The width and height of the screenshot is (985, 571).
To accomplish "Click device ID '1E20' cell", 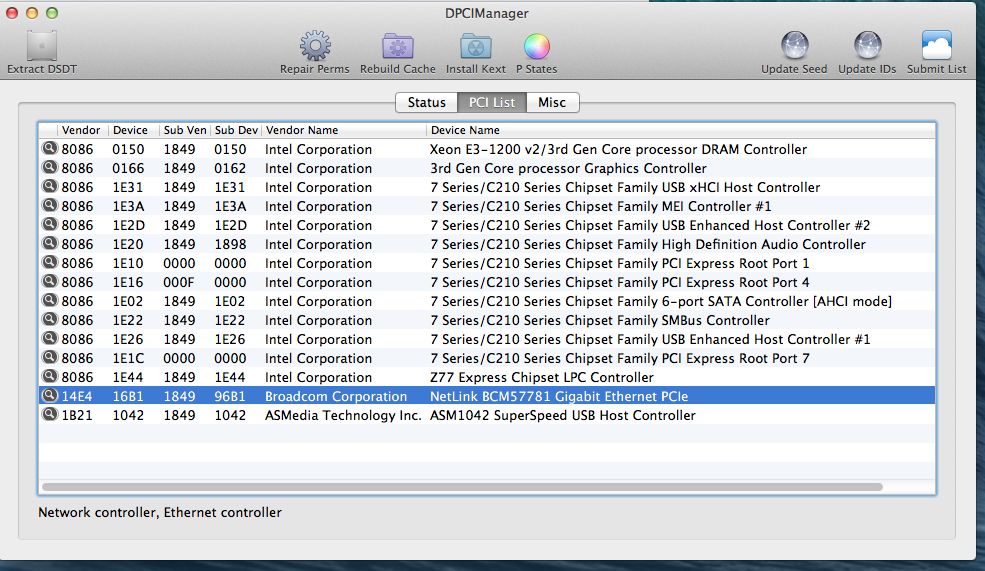I will [x=128, y=244].
